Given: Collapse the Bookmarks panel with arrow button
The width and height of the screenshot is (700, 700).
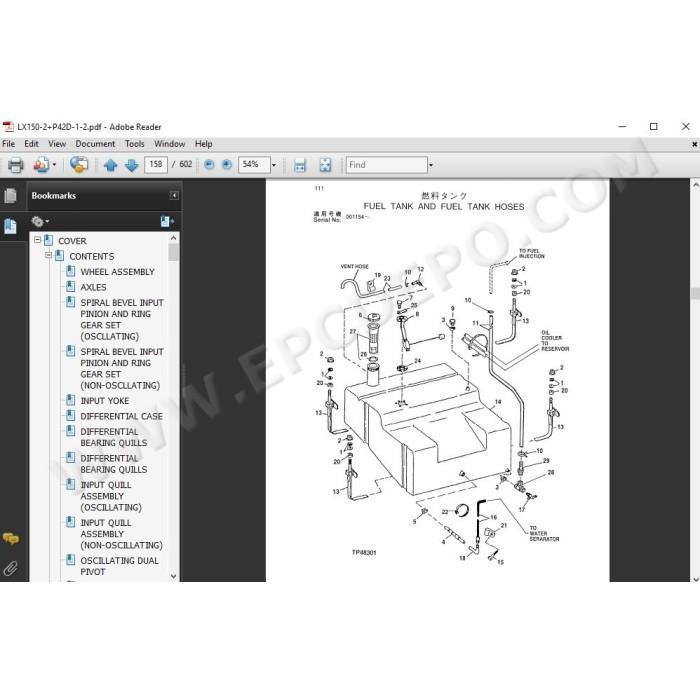Looking at the screenshot, I should 174,196.
